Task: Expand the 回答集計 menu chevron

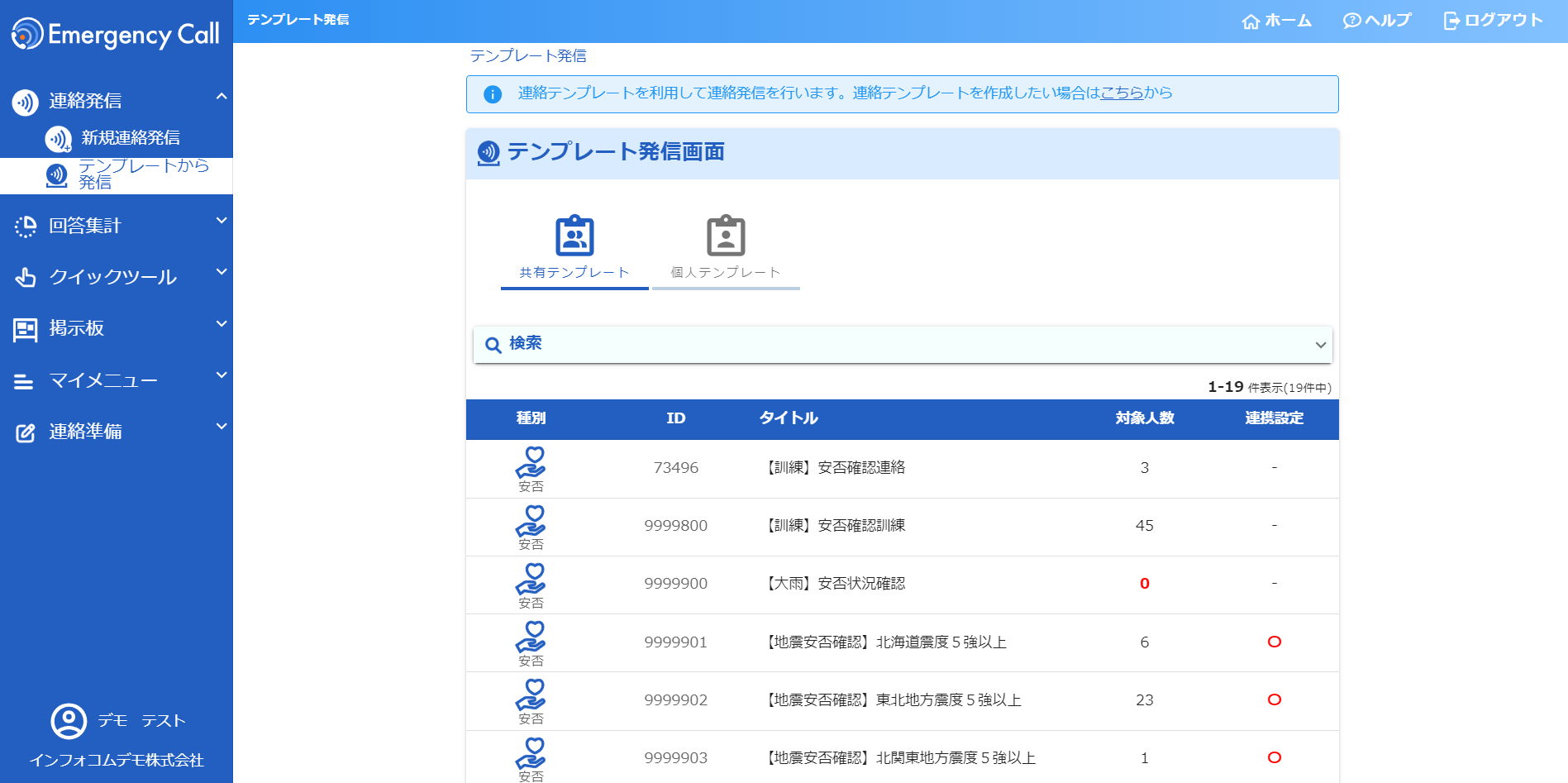Action: pos(222,221)
